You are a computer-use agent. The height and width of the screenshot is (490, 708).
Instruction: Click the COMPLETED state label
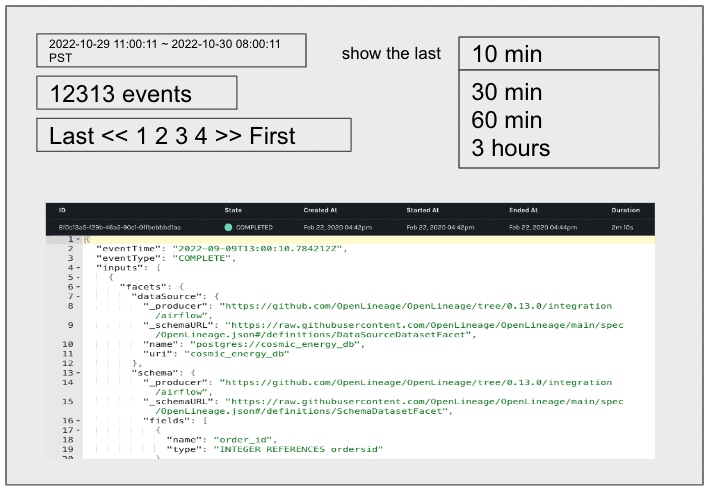254,227
